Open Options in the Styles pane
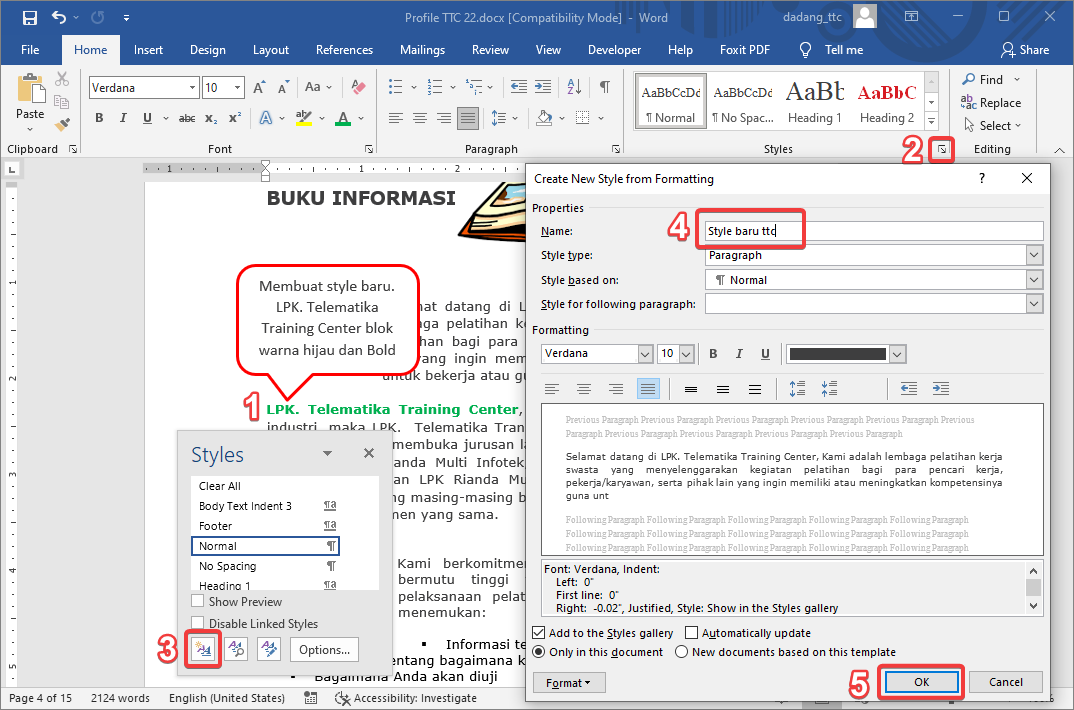The image size is (1074, 710). (324, 649)
